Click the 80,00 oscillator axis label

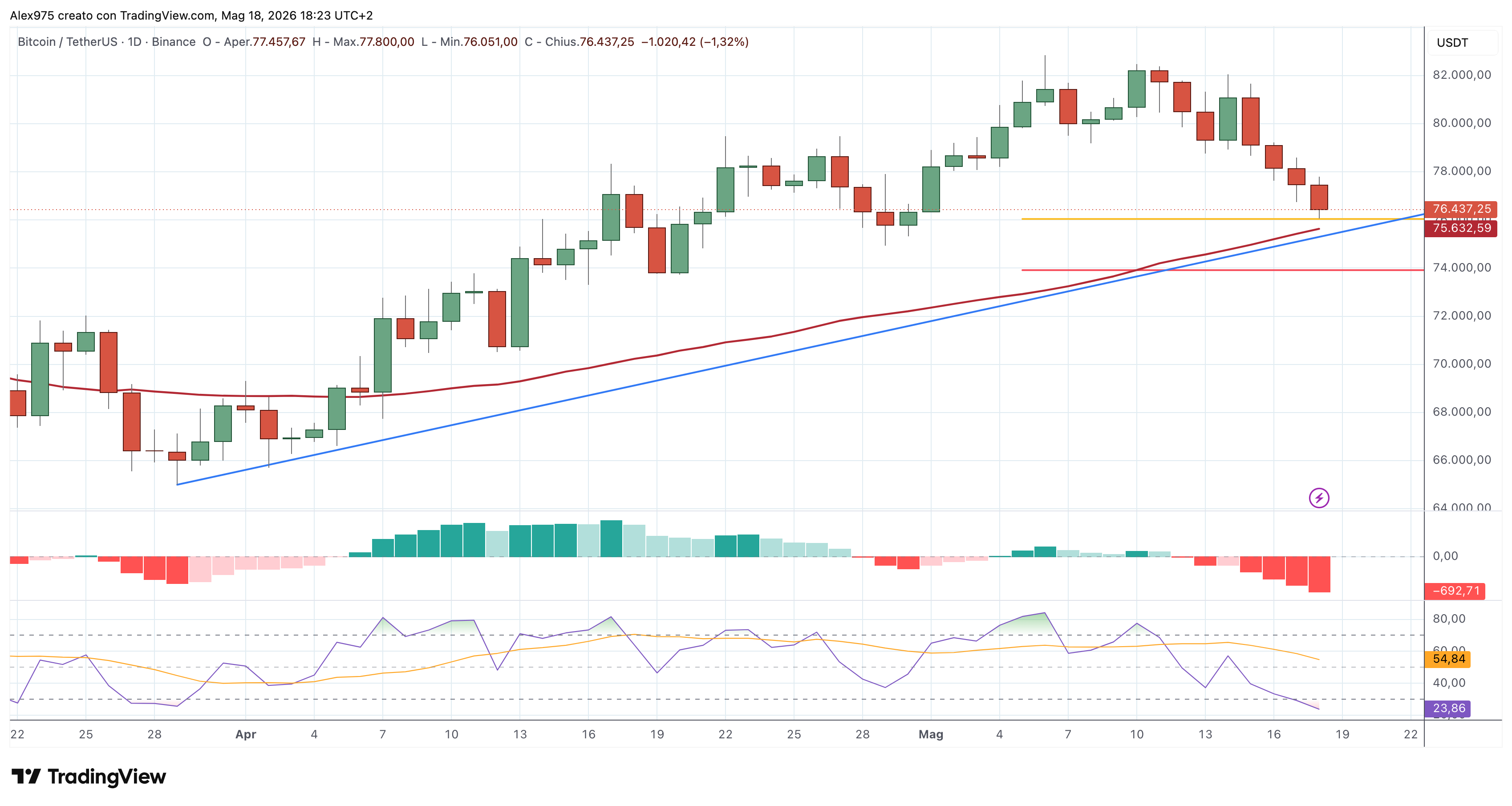point(1449,619)
